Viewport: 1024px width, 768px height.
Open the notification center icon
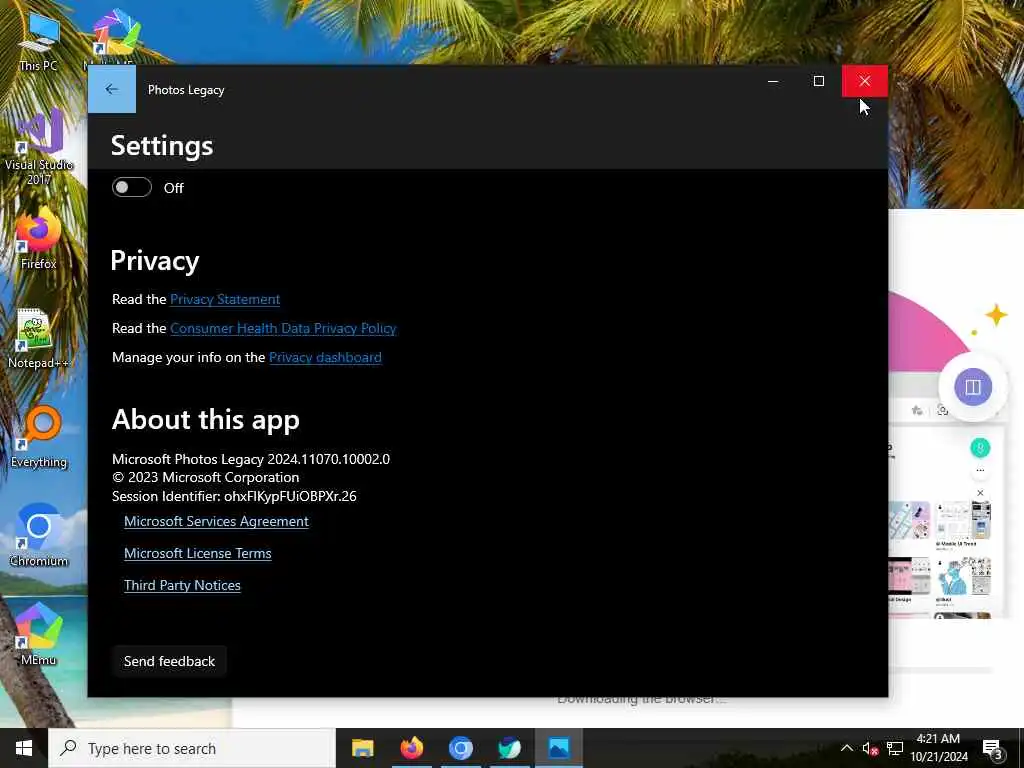(993, 749)
